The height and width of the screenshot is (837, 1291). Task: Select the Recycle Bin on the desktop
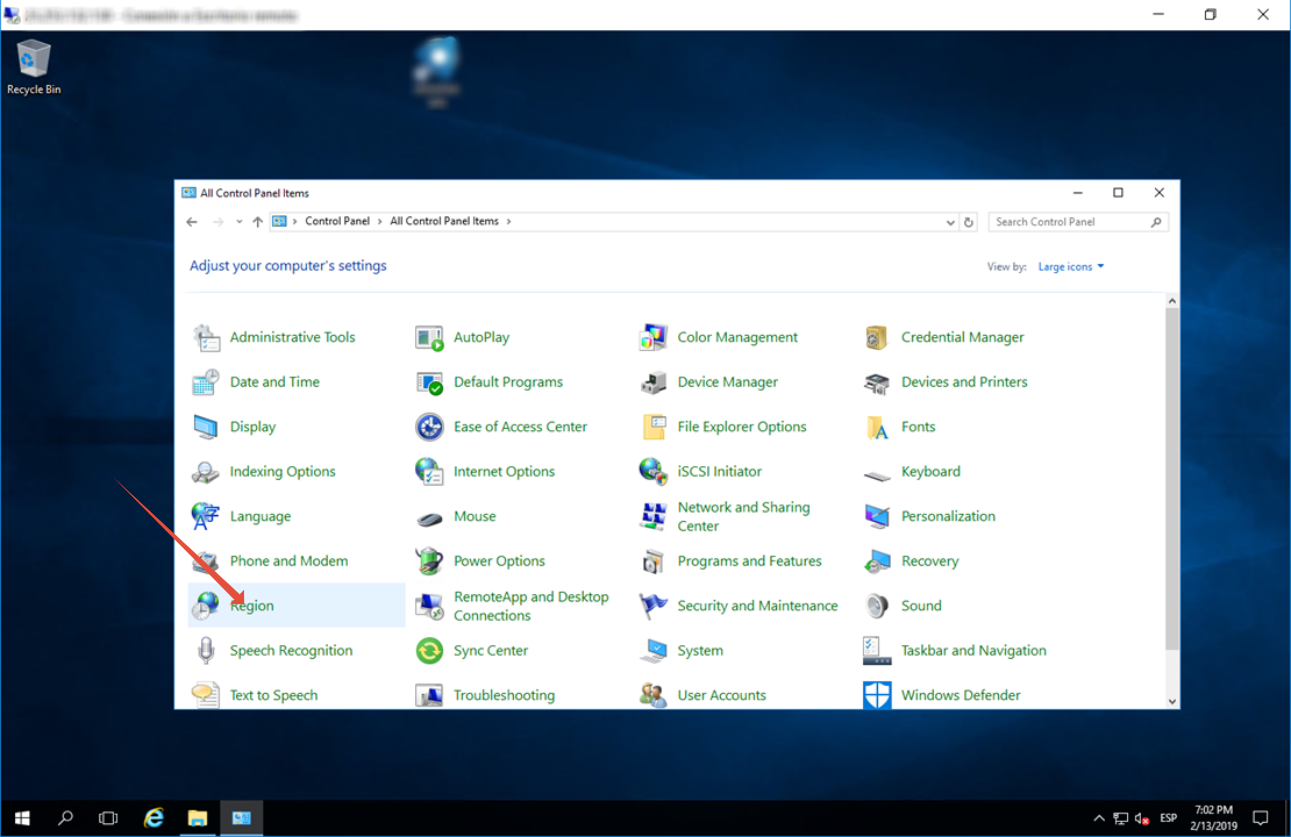(x=33, y=68)
